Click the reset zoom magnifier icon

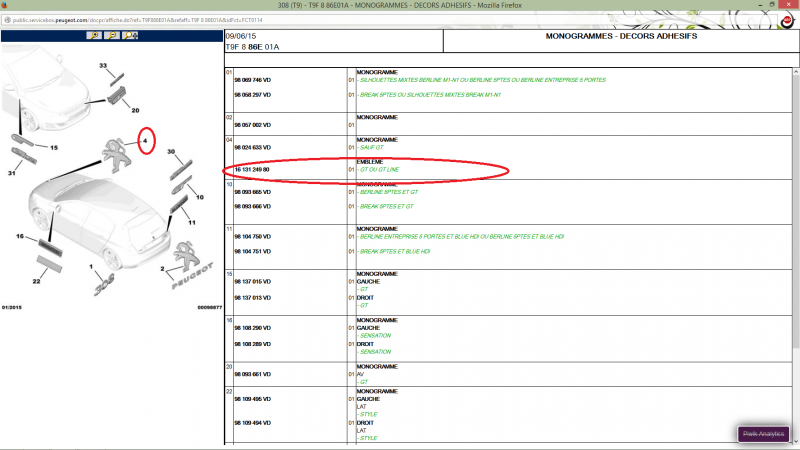click(131, 35)
